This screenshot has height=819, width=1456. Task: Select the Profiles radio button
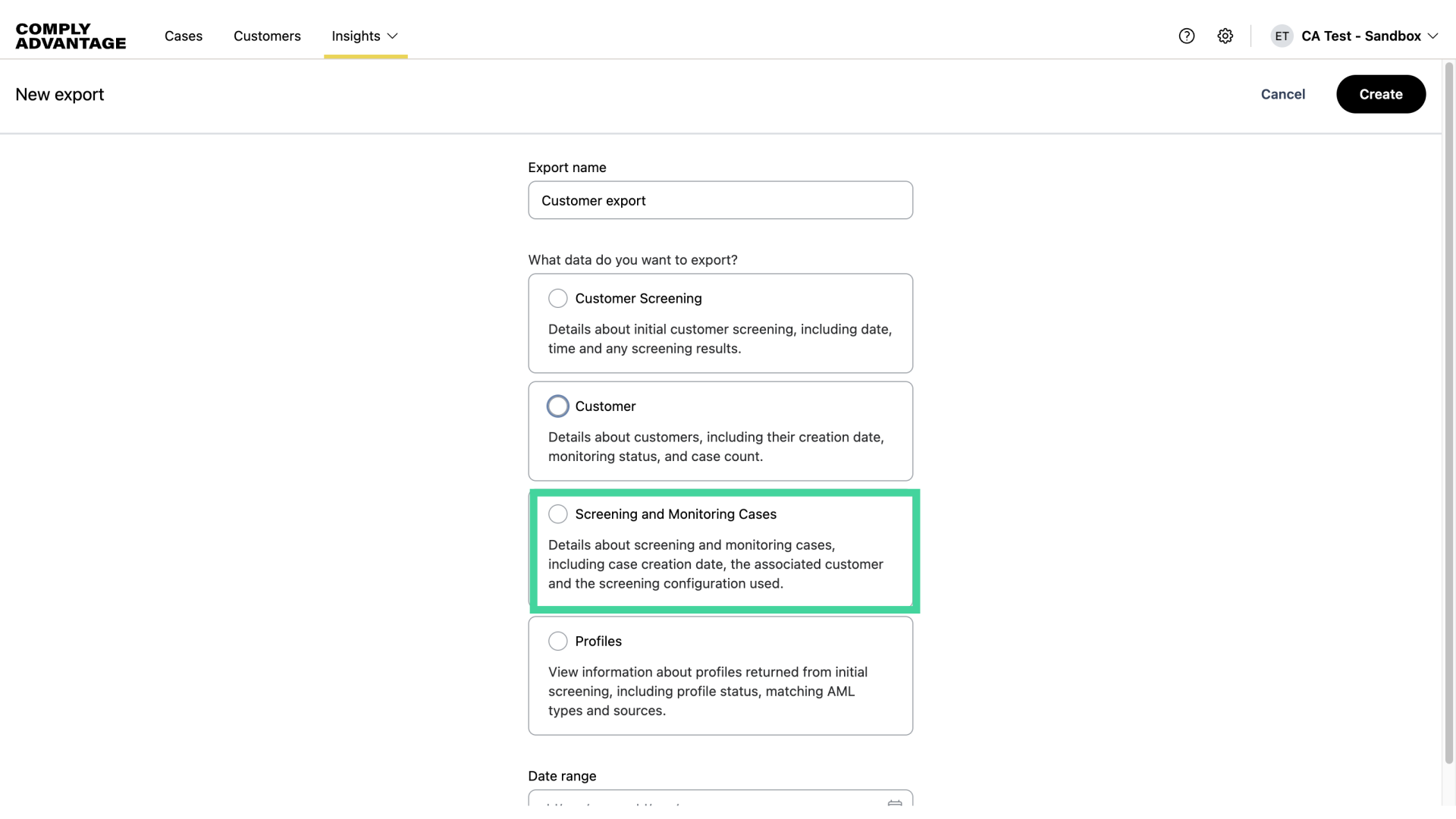click(x=557, y=641)
